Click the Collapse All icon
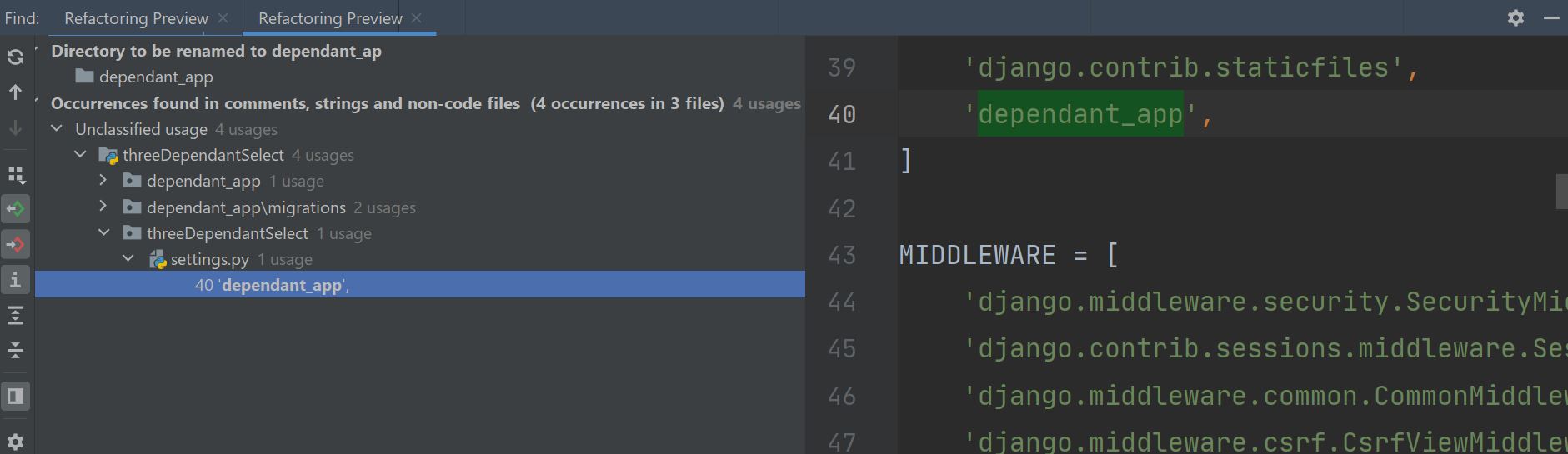Screen dimensions: 1568x454 15,351
